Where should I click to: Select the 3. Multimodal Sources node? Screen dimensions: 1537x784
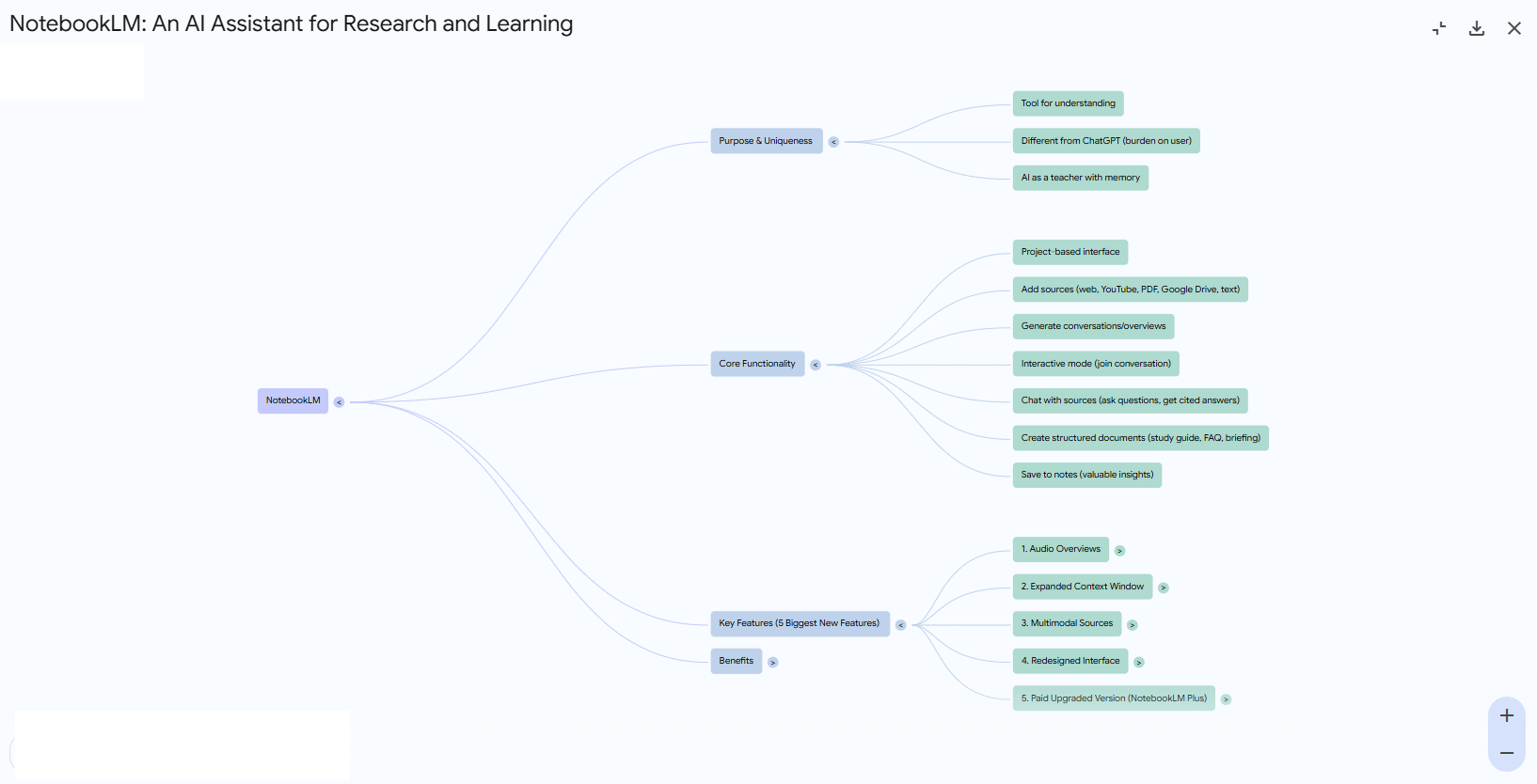click(1067, 623)
